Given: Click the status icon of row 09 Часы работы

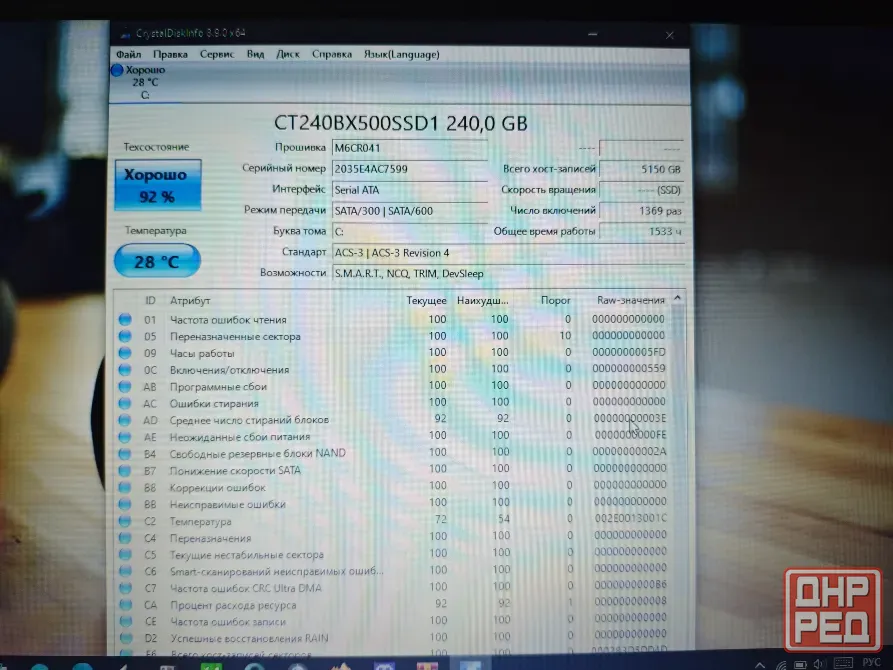Looking at the screenshot, I should tap(125, 353).
